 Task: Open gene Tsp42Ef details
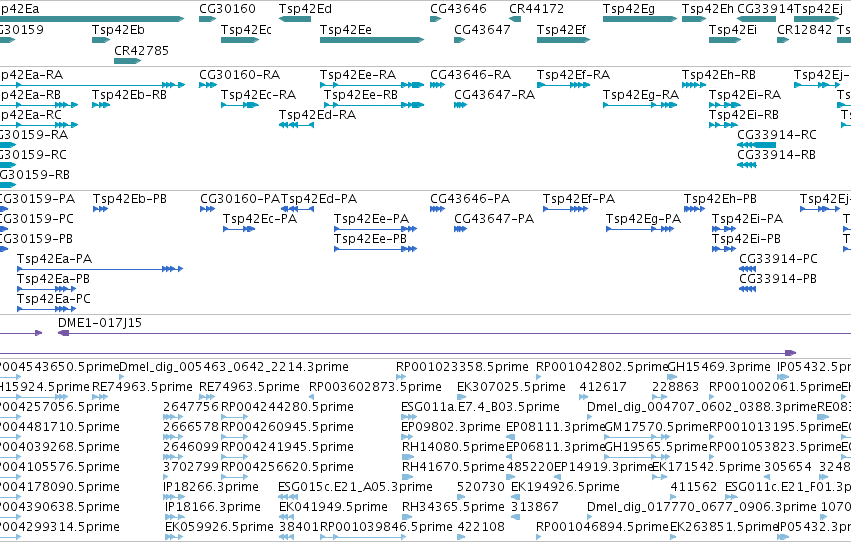tap(561, 29)
